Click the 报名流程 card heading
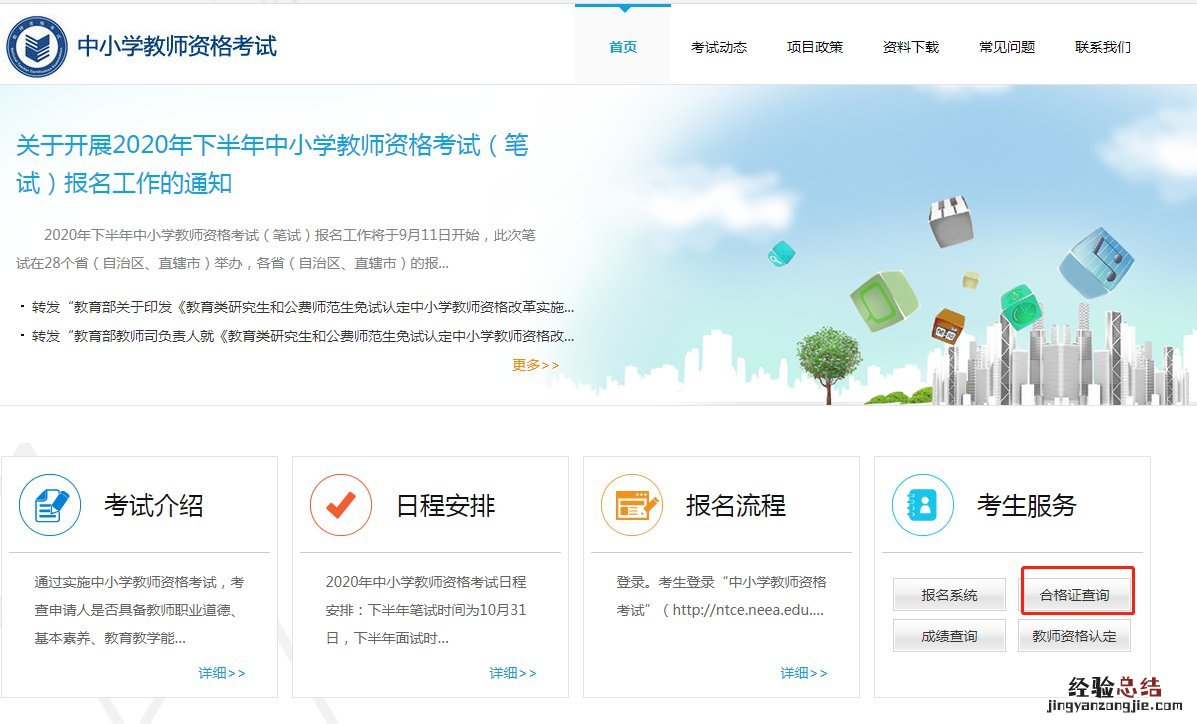This screenshot has height=724, width=1197. 736,506
